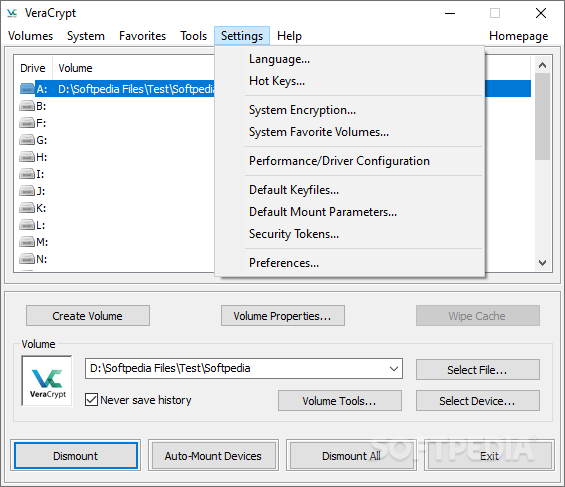Click the VeraCrypt logo in Volume group
The width and height of the screenshot is (565, 487).
[47, 381]
